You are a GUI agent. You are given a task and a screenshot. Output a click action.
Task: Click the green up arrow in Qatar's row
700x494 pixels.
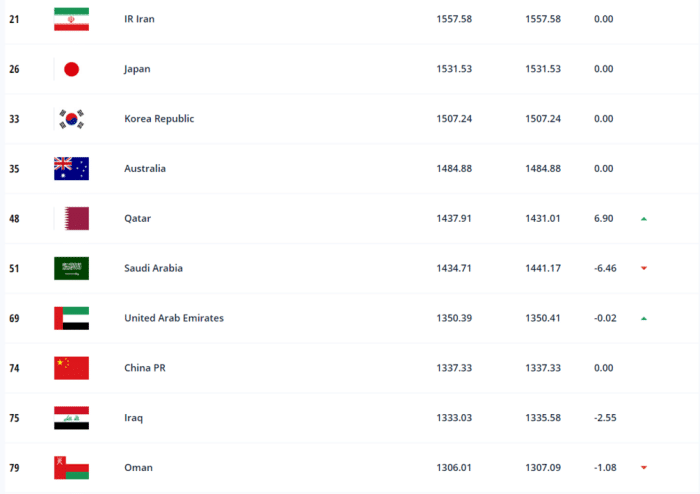[644, 218]
